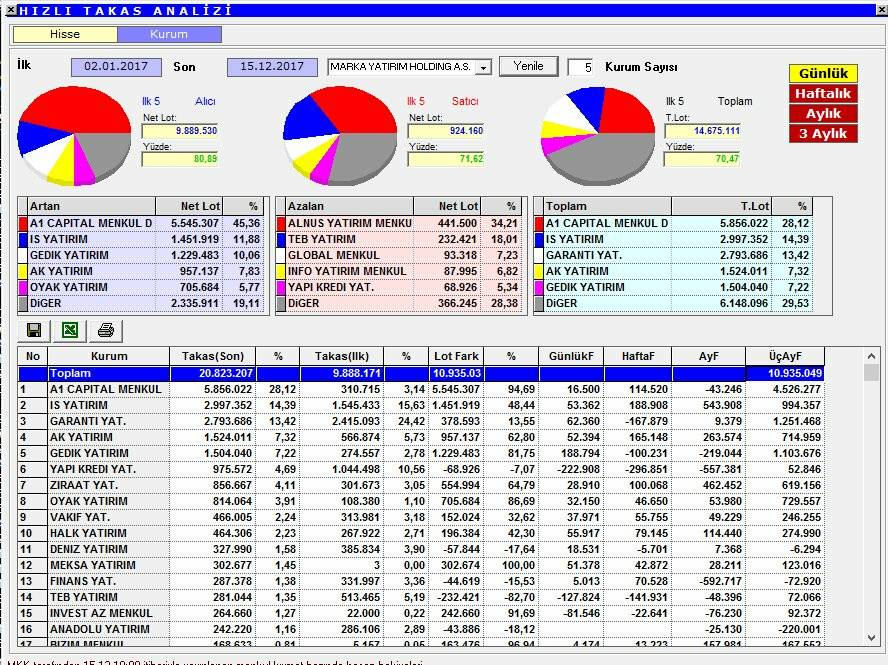Image resolution: width=888 pixels, height=665 pixels.
Task: Click the HaftaF column header
Action: [x=638, y=356]
